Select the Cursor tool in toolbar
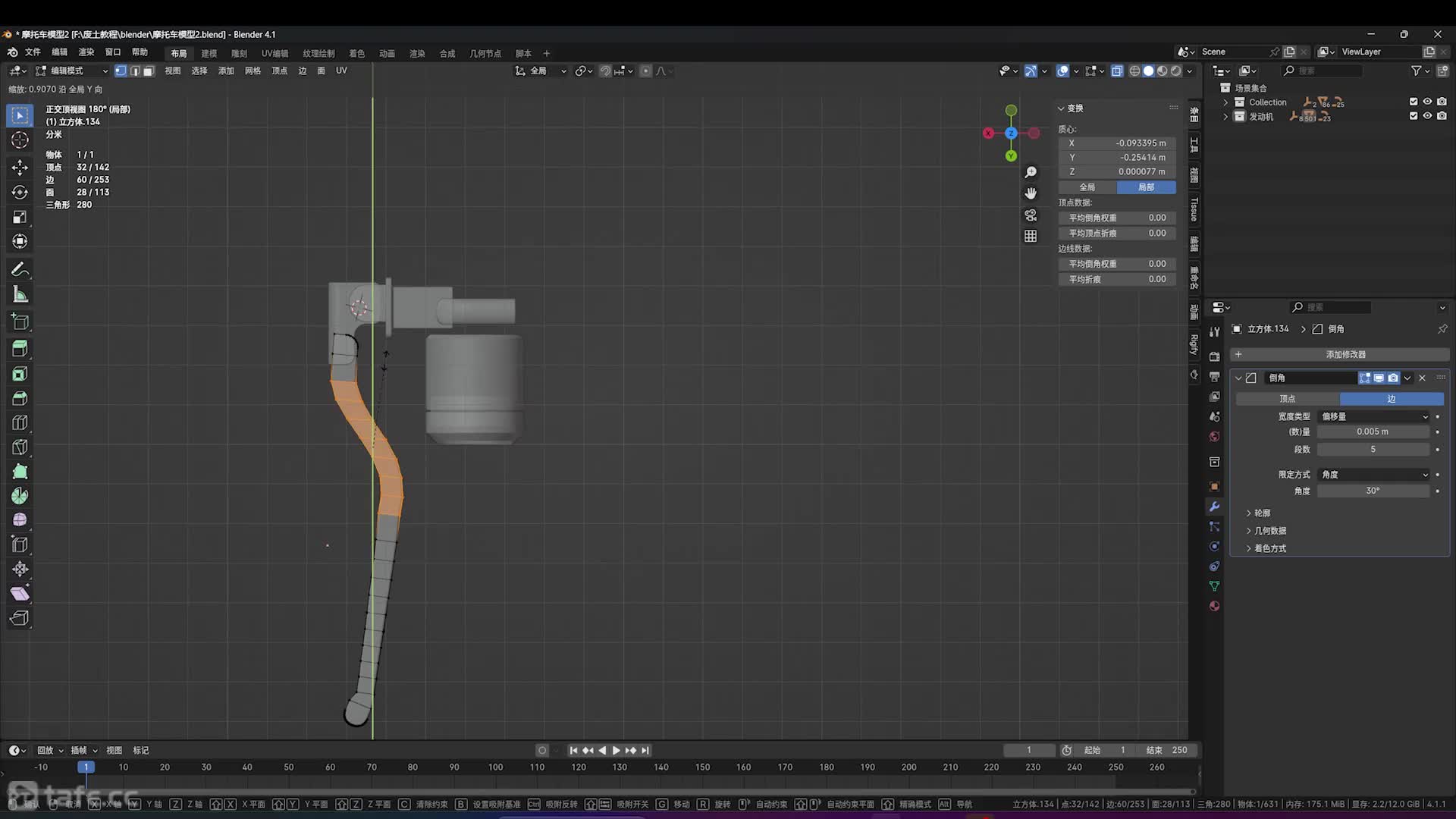Image resolution: width=1456 pixels, height=819 pixels. tap(20, 140)
